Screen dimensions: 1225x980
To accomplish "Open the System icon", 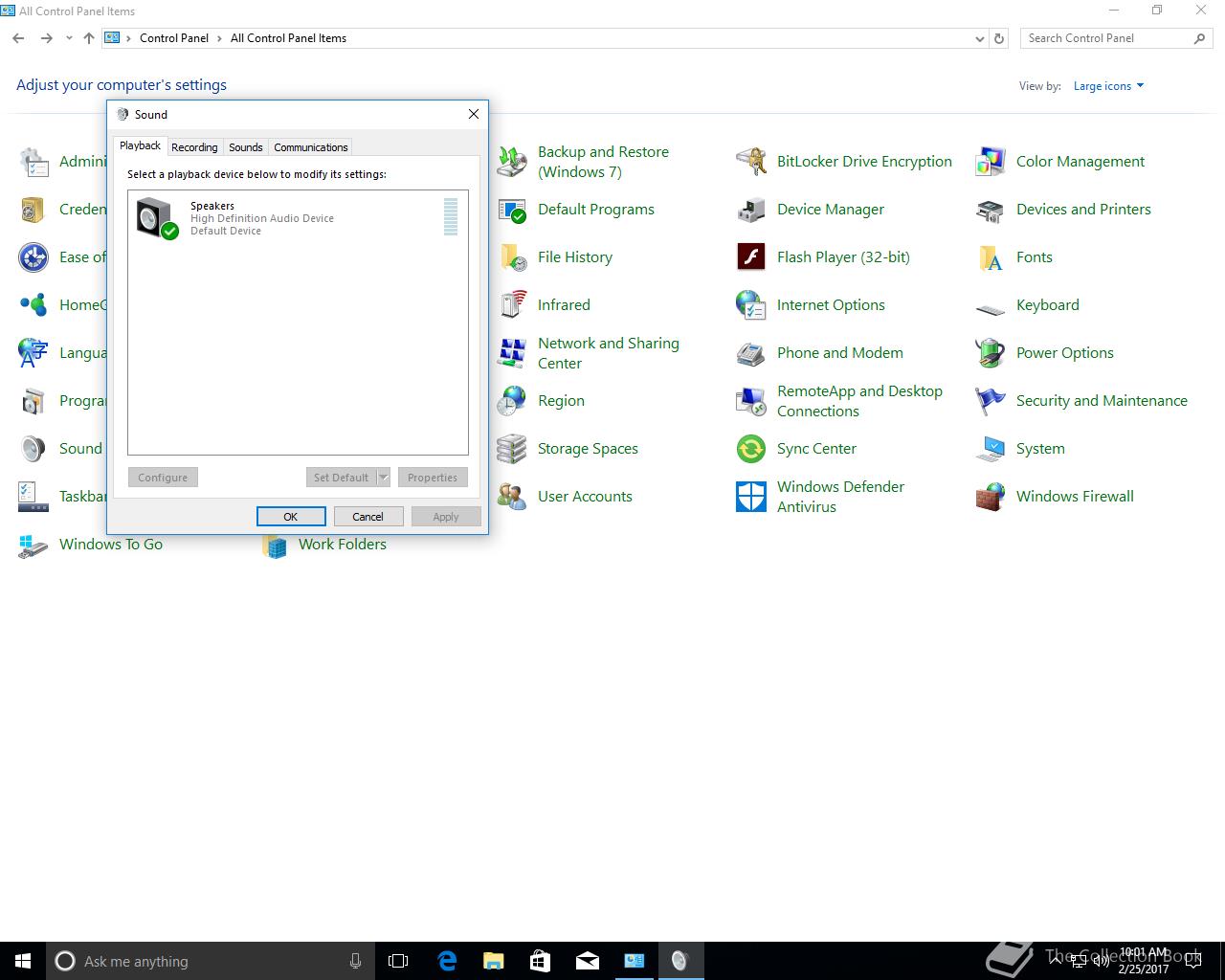I will (x=991, y=449).
